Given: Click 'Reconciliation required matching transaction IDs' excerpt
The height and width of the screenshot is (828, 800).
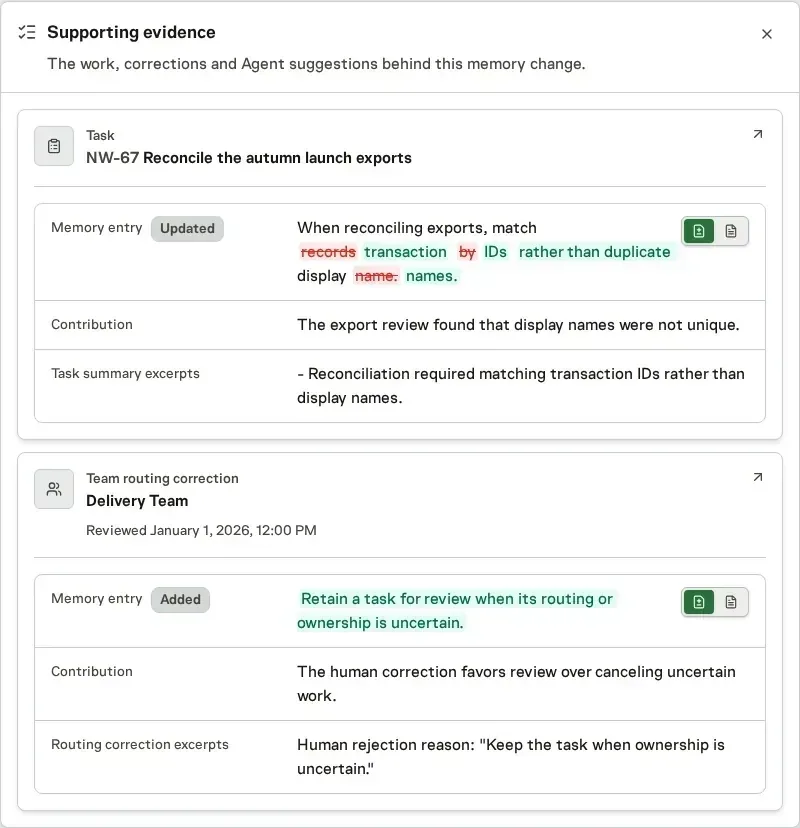Looking at the screenshot, I should [x=521, y=386].
